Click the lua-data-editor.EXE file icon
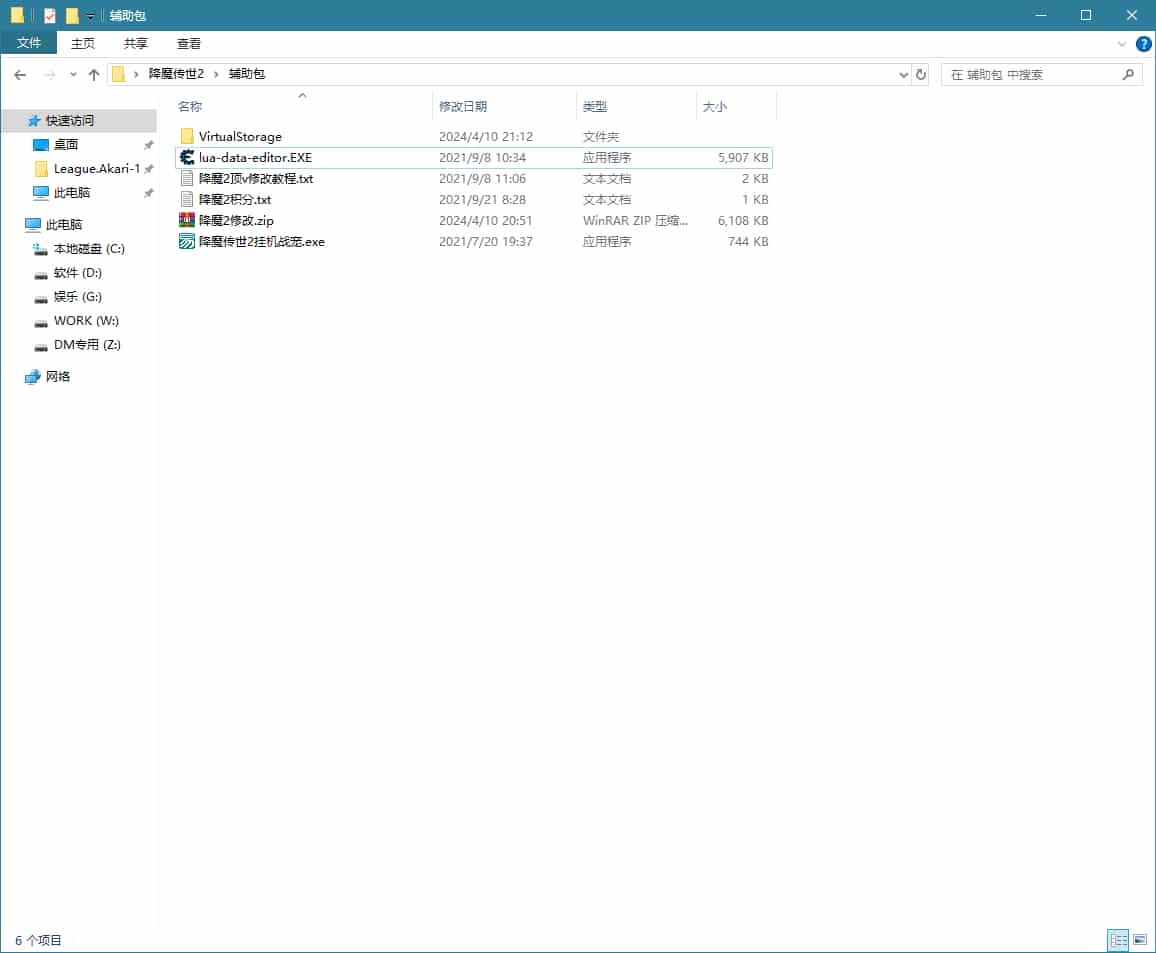The height and width of the screenshot is (953, 1156). (187, 158)
